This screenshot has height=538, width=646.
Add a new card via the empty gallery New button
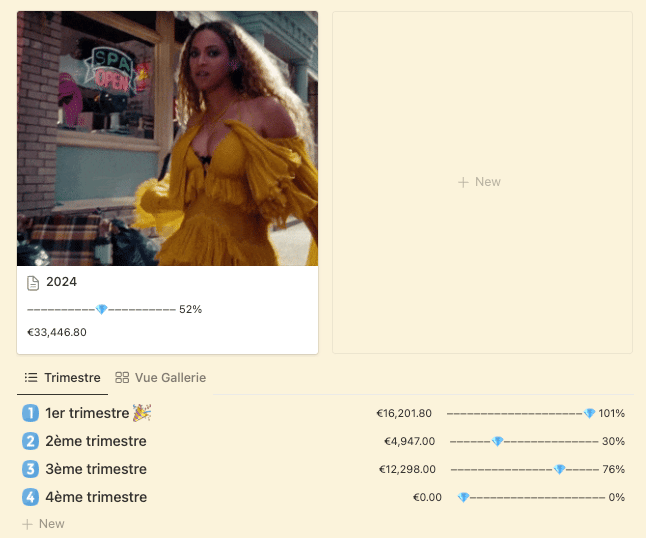pos(480,182)
